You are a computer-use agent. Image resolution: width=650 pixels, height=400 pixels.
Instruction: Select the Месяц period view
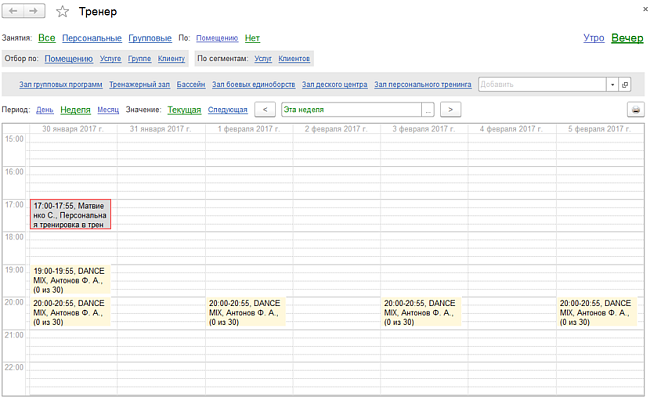(108, 110)
